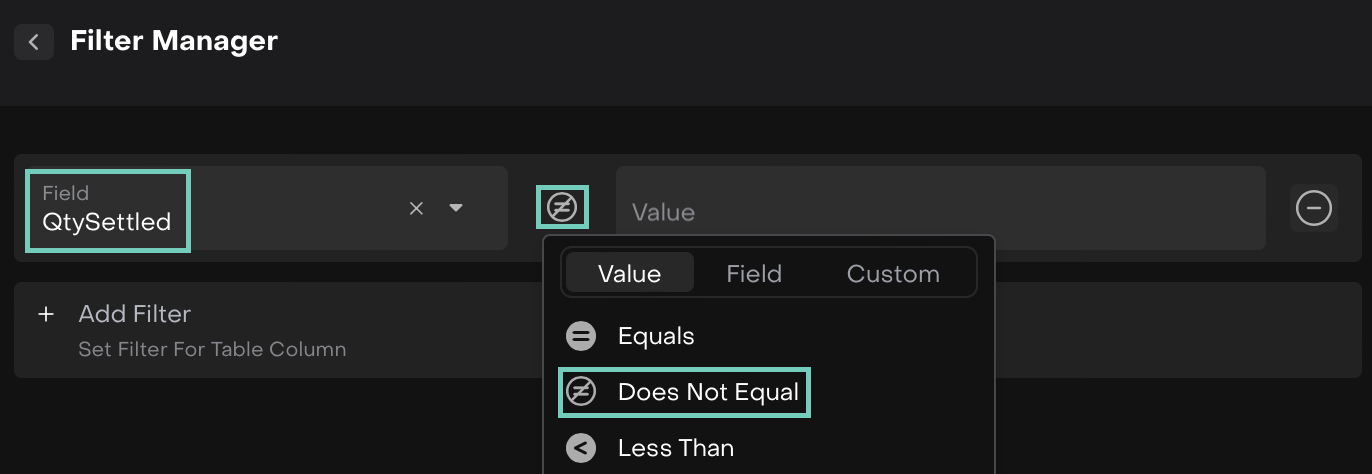Click the Value input box
Image resolution: width=1372 pixels, height=474 pixels.
940,210
